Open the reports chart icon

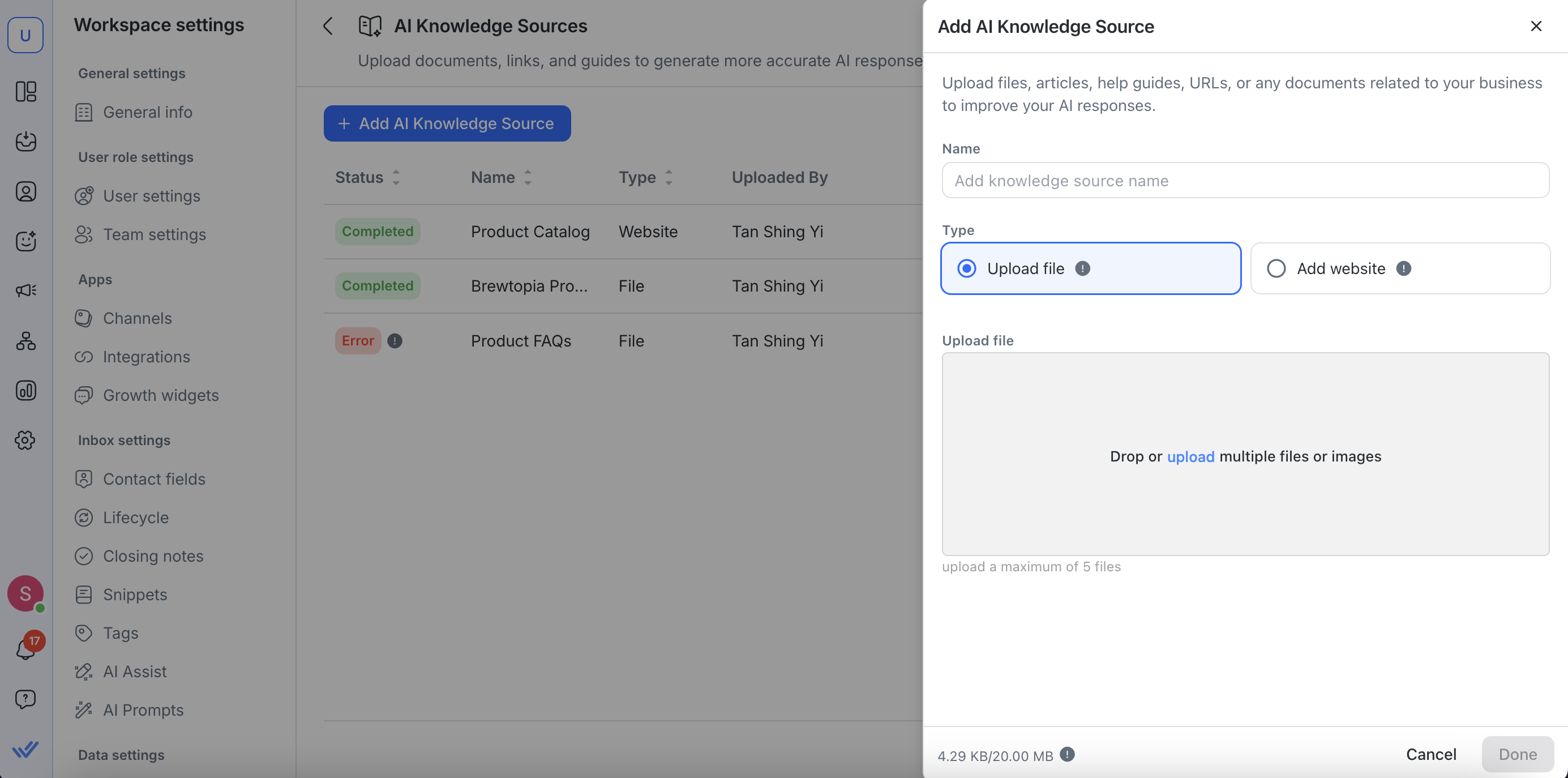point(25,390)
